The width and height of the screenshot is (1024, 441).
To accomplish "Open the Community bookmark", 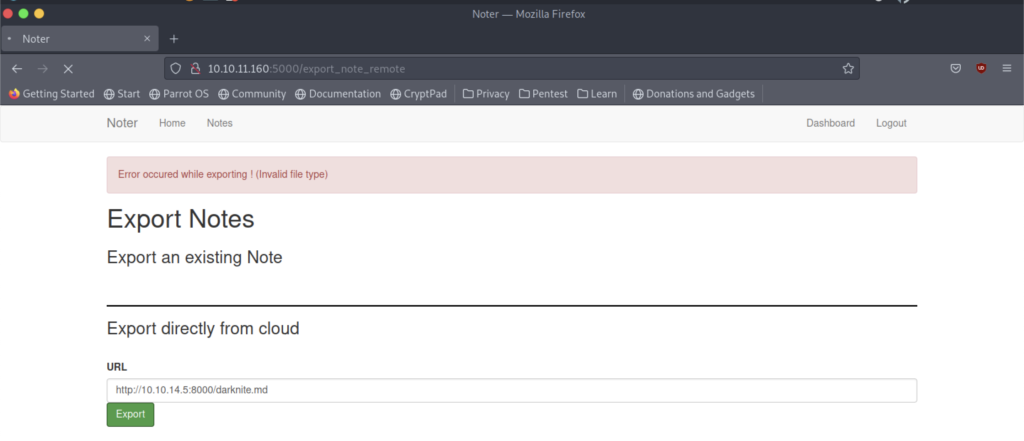I will tap(252, 94).
